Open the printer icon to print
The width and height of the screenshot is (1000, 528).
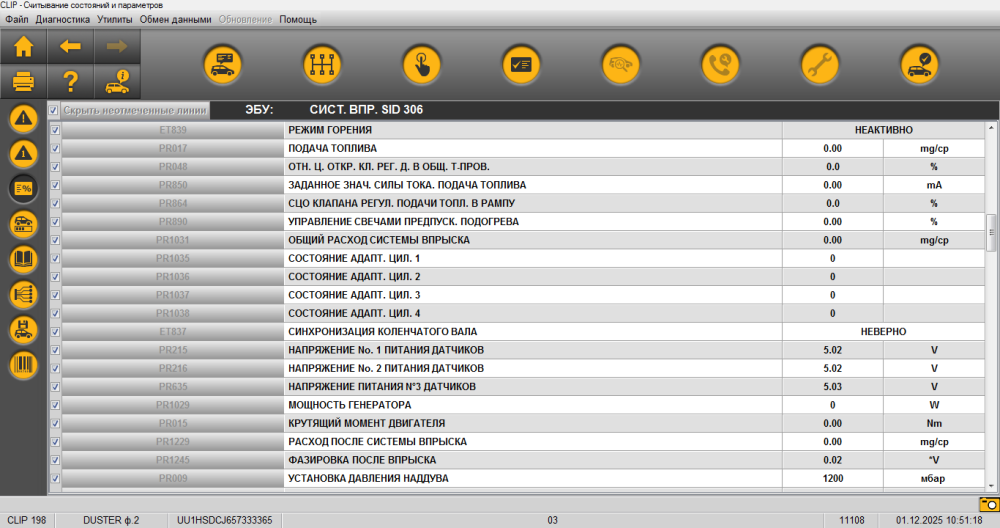tap(23, 81)
